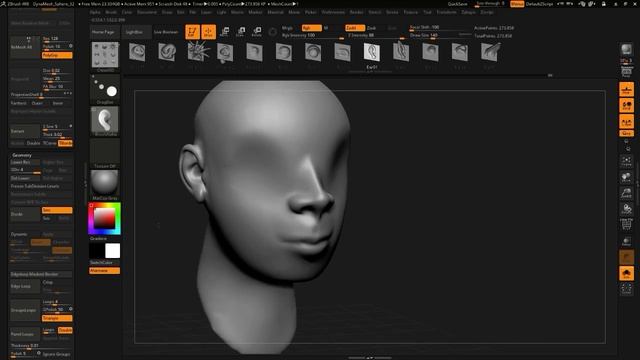Image resolution: width=640 pixels, height=360 pixels.
Task: Click the circular gizmo icon beside Rotate
Action: pyautogui.click(x=273, y=32)
